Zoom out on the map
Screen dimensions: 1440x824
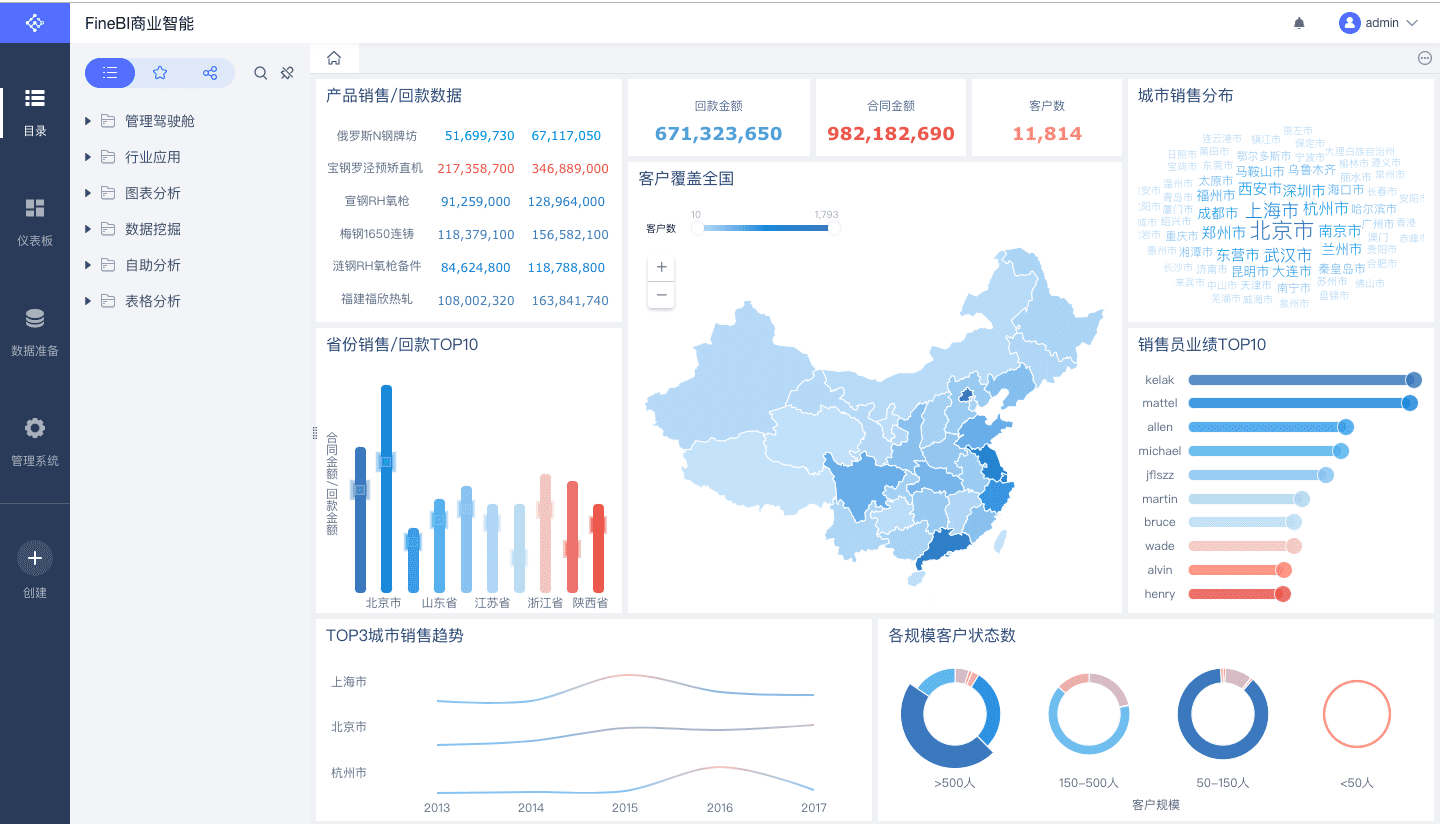[661, 295]
